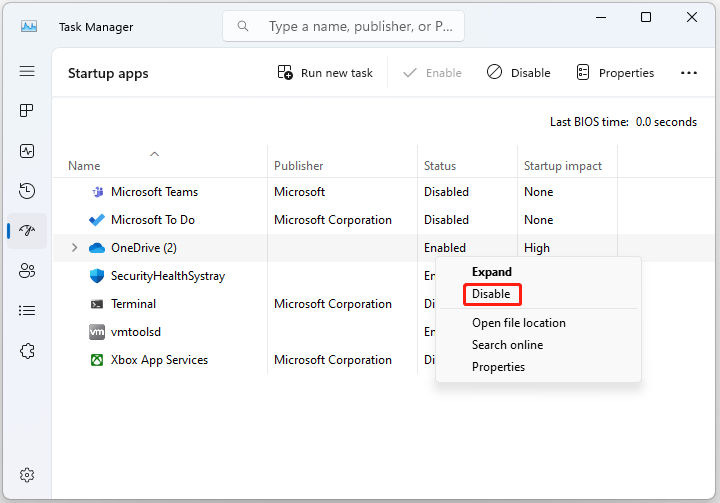Click the Xbox App Services icon
720x503 pixels.
97,360
